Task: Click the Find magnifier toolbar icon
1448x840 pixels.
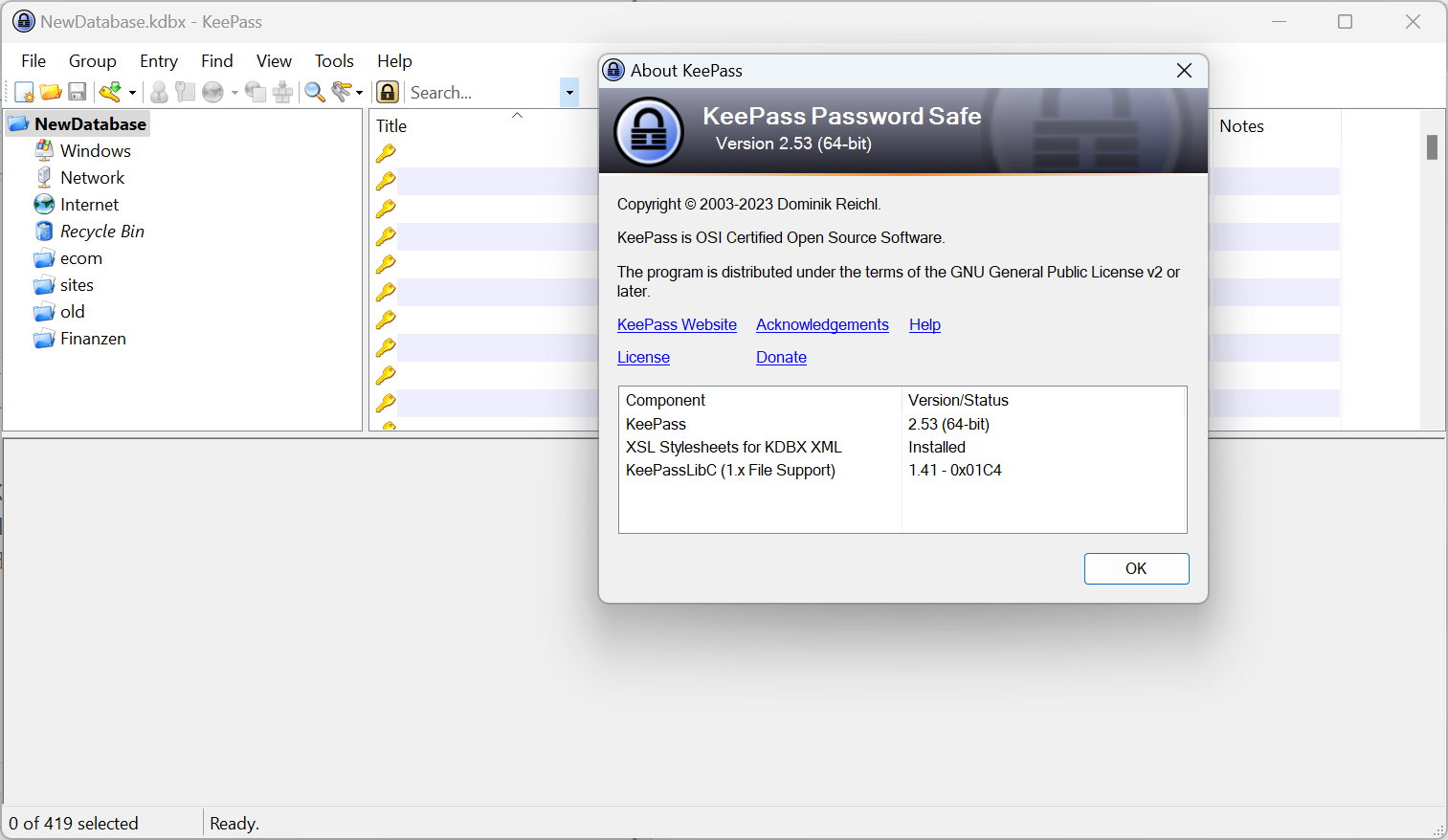Action: pyautogui.click(x=315, y=92)
